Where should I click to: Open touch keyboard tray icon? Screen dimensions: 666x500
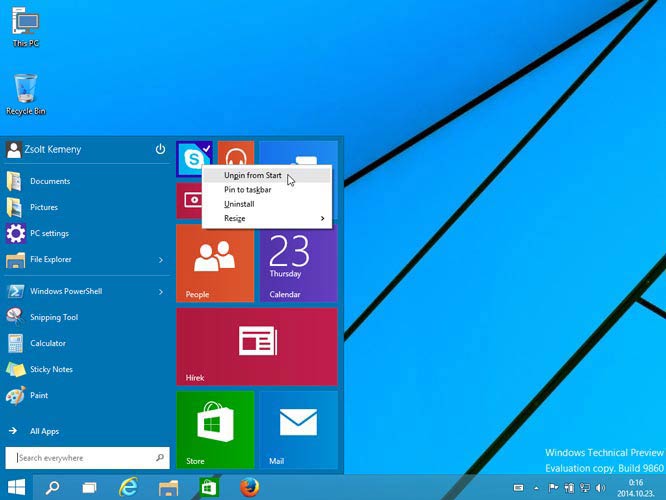pos(518,488)
